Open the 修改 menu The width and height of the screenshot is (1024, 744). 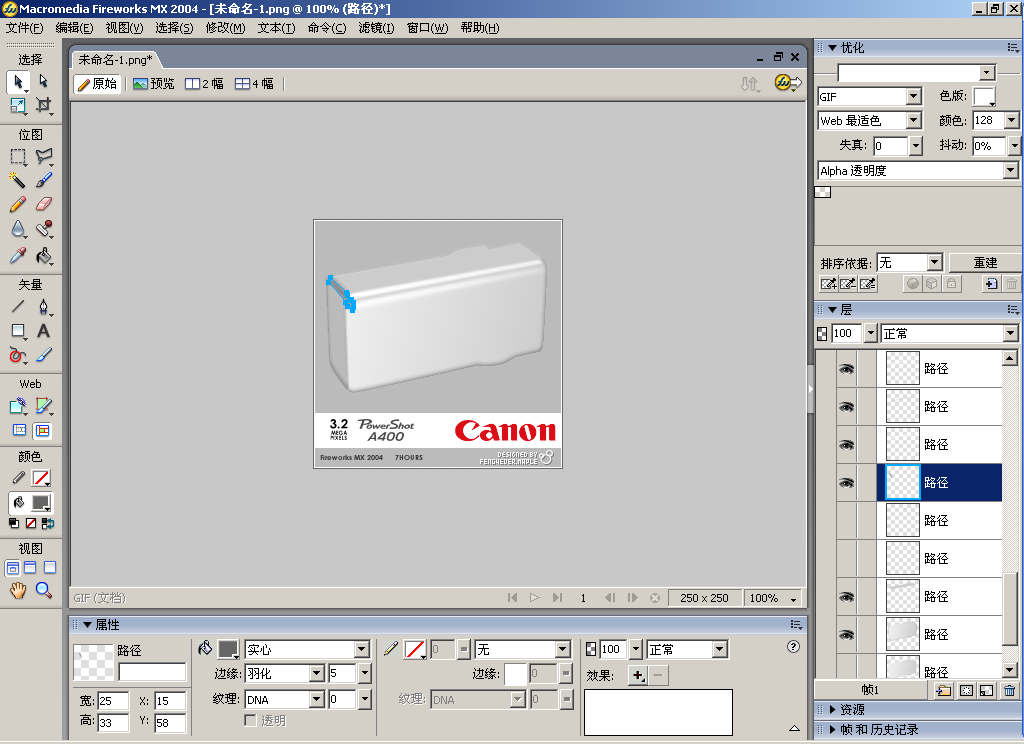[225, 28]
